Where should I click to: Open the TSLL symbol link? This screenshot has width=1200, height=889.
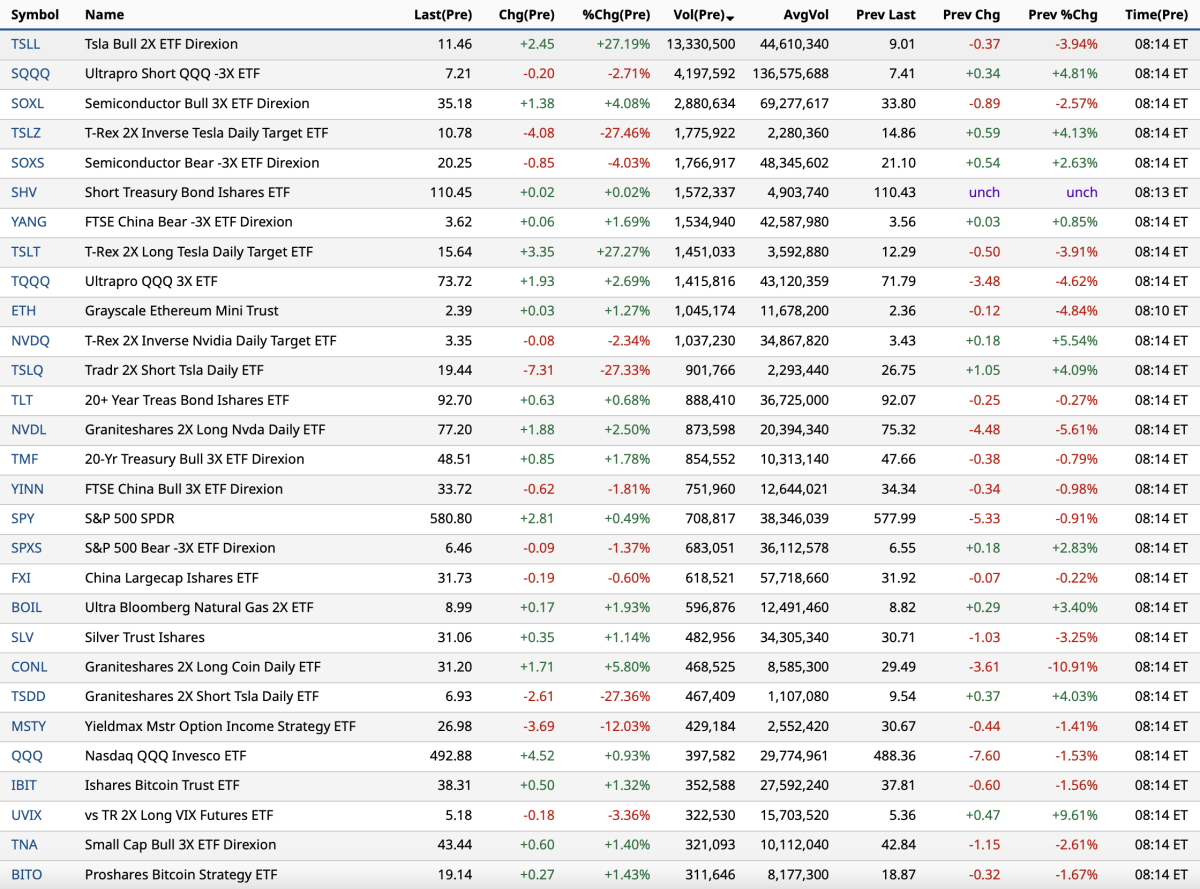pos(26,44)
